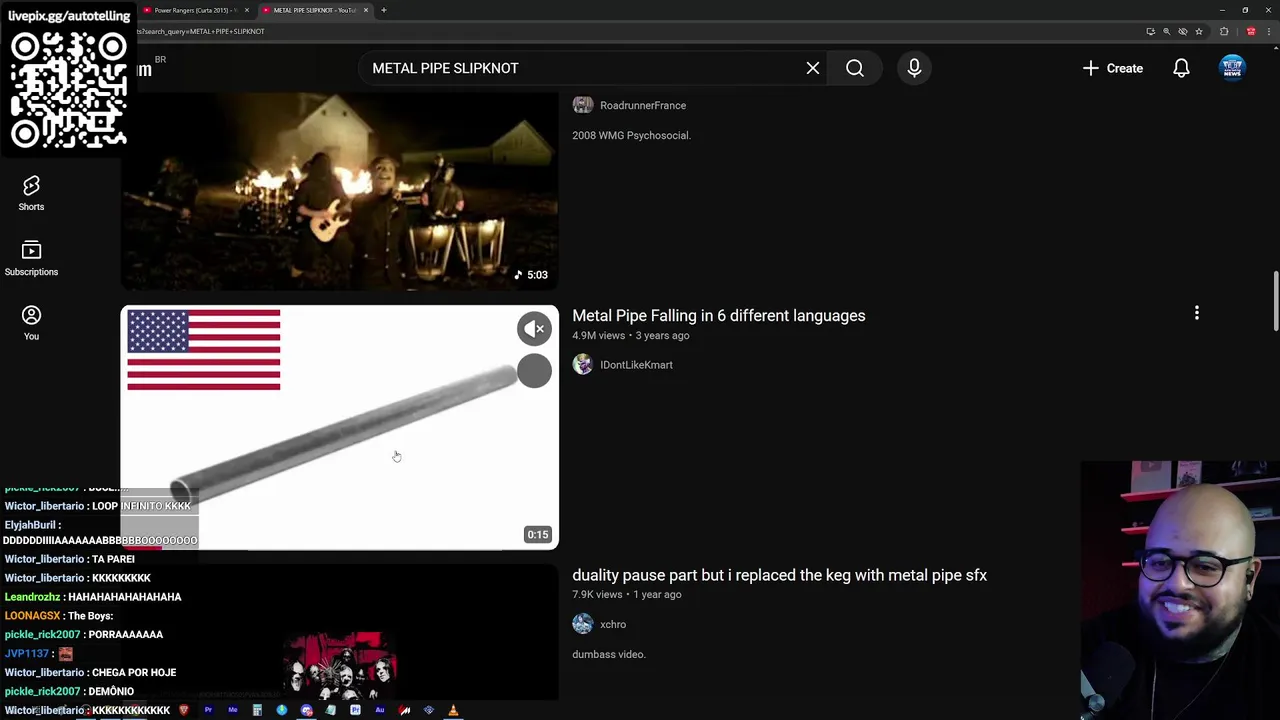Toggle captions on the Metal Pipe preview
The height and width of the screenshot is (720, 1280).
point(534,371)
